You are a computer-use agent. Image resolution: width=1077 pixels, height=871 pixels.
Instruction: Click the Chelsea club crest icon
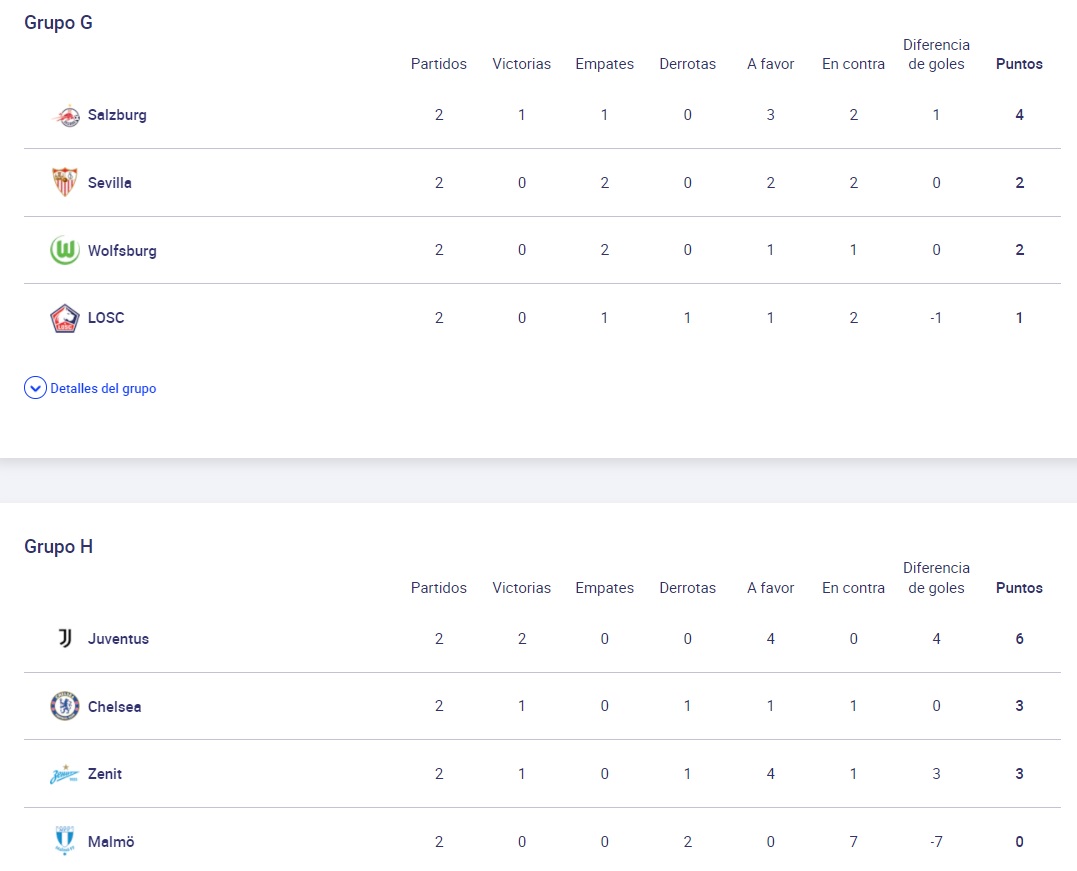(x=65, y=707)
